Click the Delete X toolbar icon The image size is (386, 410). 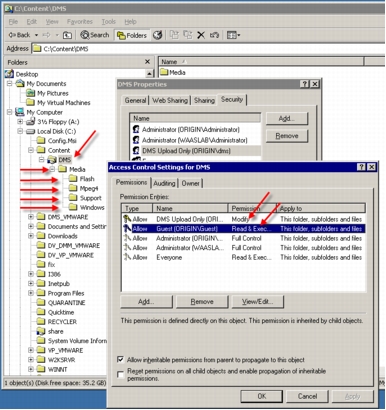click(x=201, y=35)
